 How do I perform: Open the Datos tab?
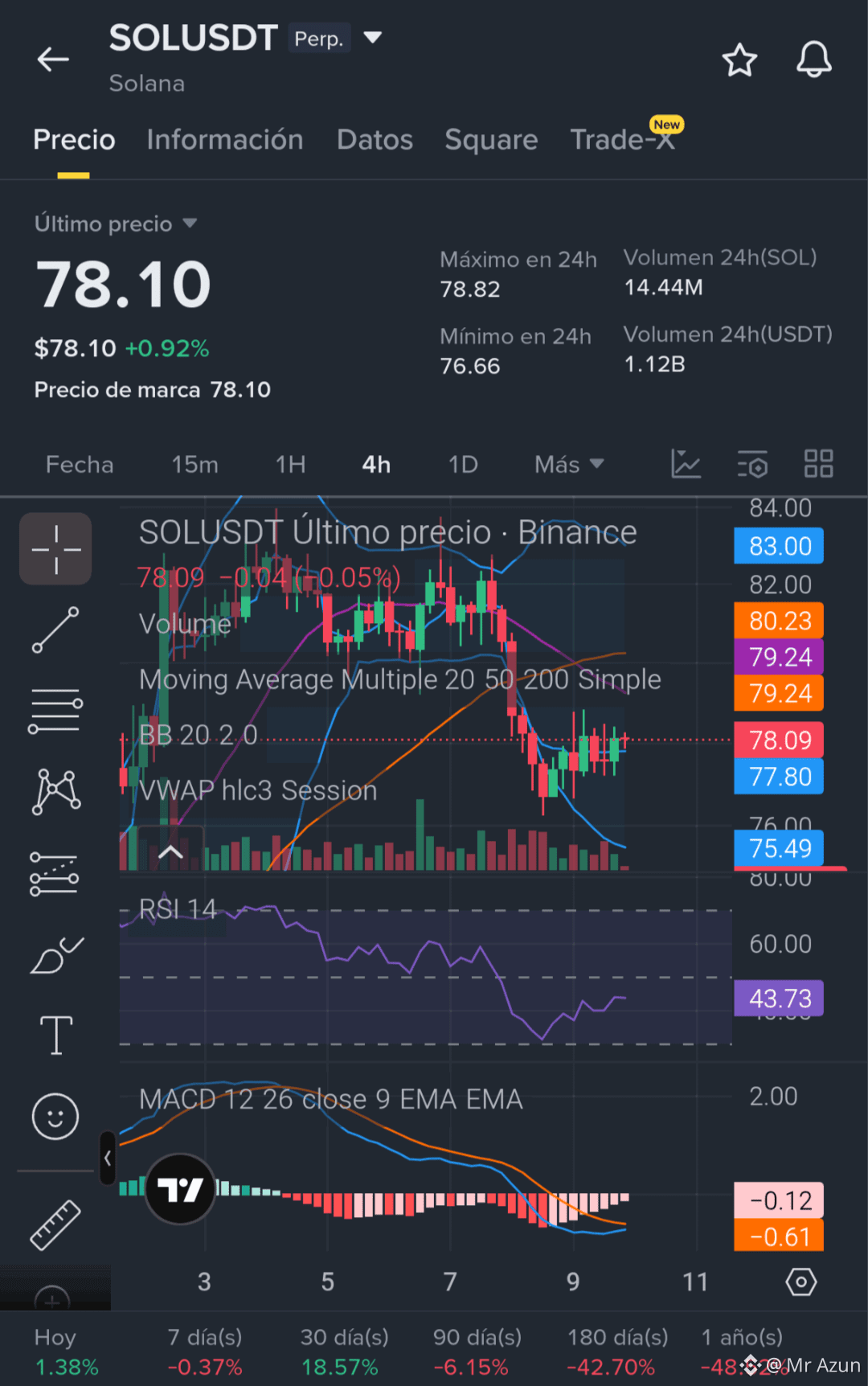(x=375, y=140)
